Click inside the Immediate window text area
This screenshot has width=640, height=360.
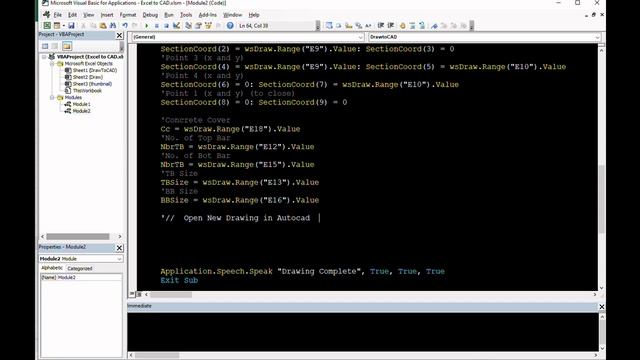[x=362, y=331]
